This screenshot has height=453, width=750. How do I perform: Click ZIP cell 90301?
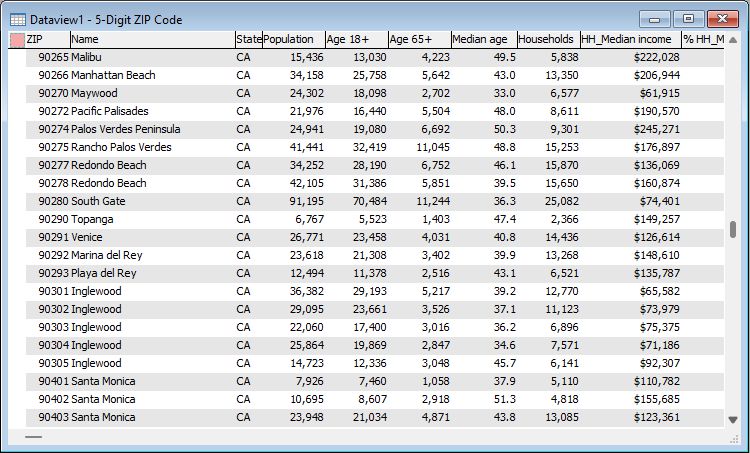pyautogui.click(x=54, y=291)
